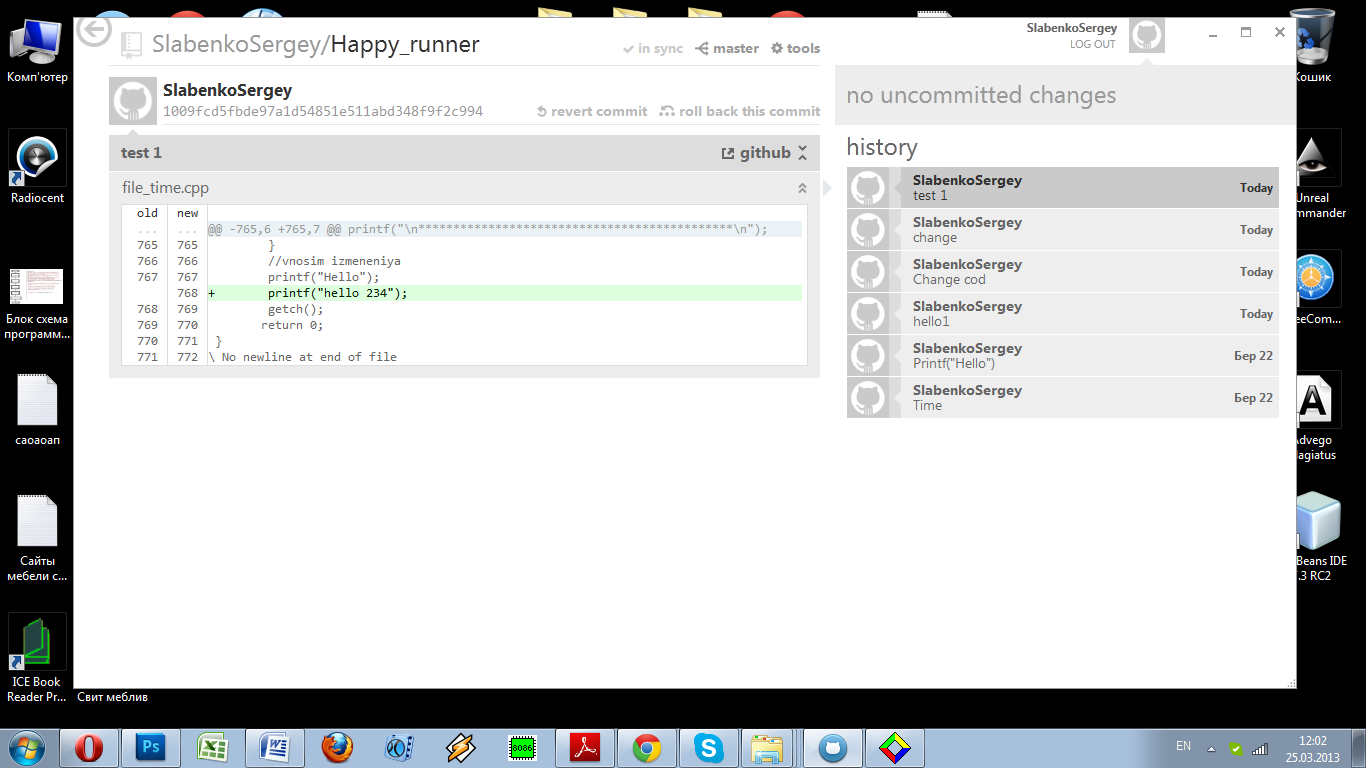Open the master branch dropdown
The height and width of the screenshot is (768, 1366).
[x=727, y=48]
